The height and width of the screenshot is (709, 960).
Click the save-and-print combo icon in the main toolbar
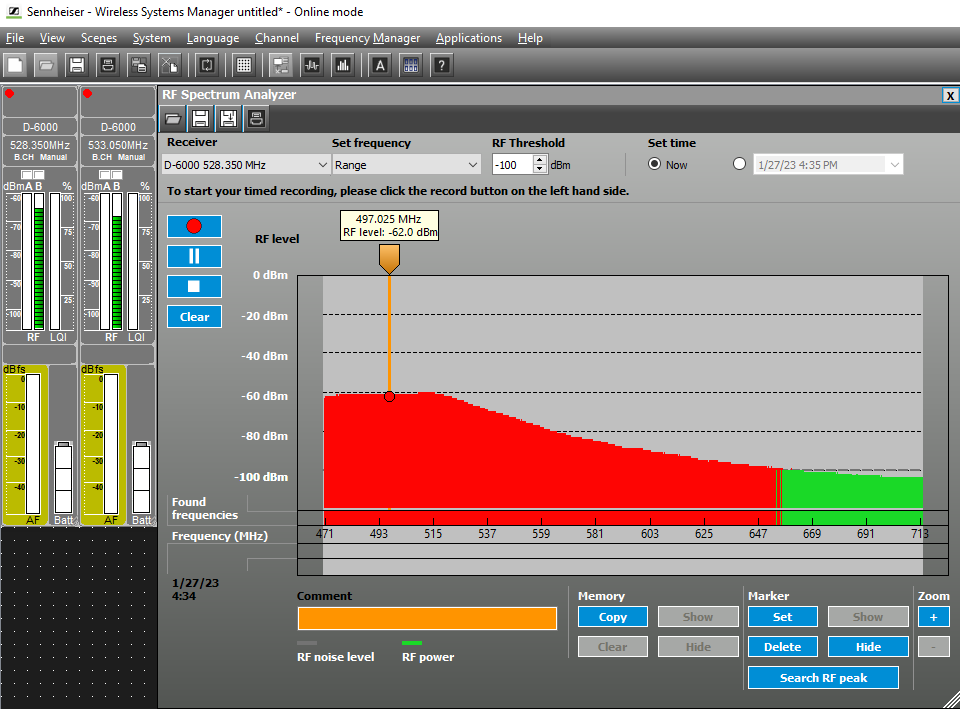tap(139, 65)
